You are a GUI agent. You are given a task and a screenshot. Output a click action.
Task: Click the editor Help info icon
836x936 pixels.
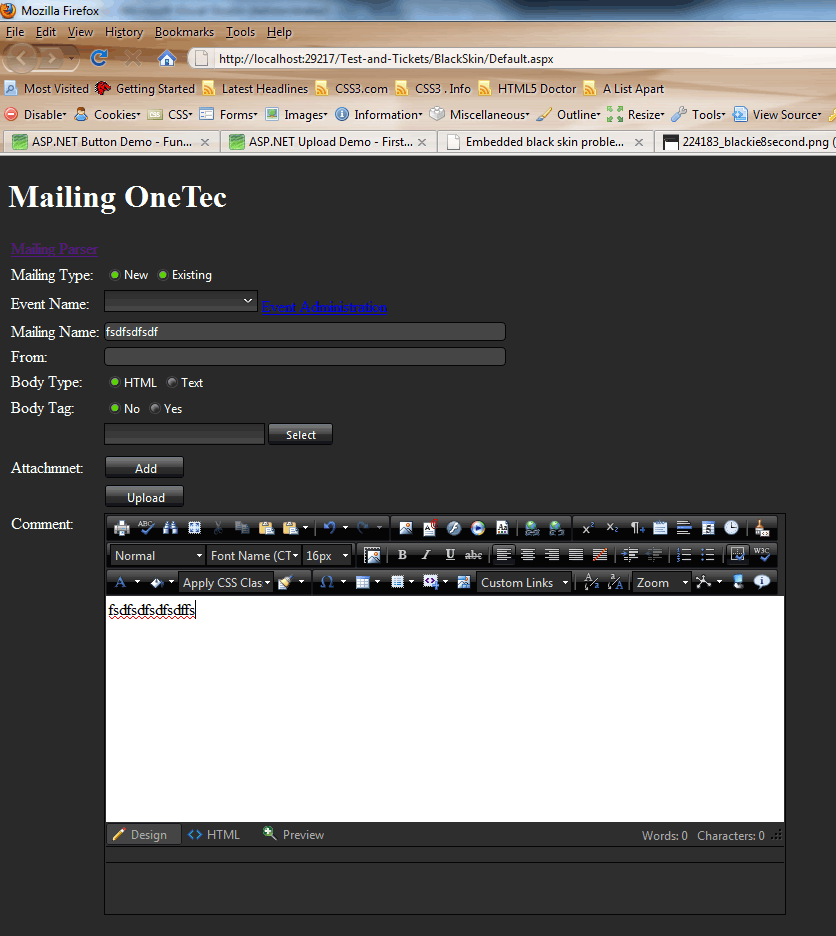[762, 582]
